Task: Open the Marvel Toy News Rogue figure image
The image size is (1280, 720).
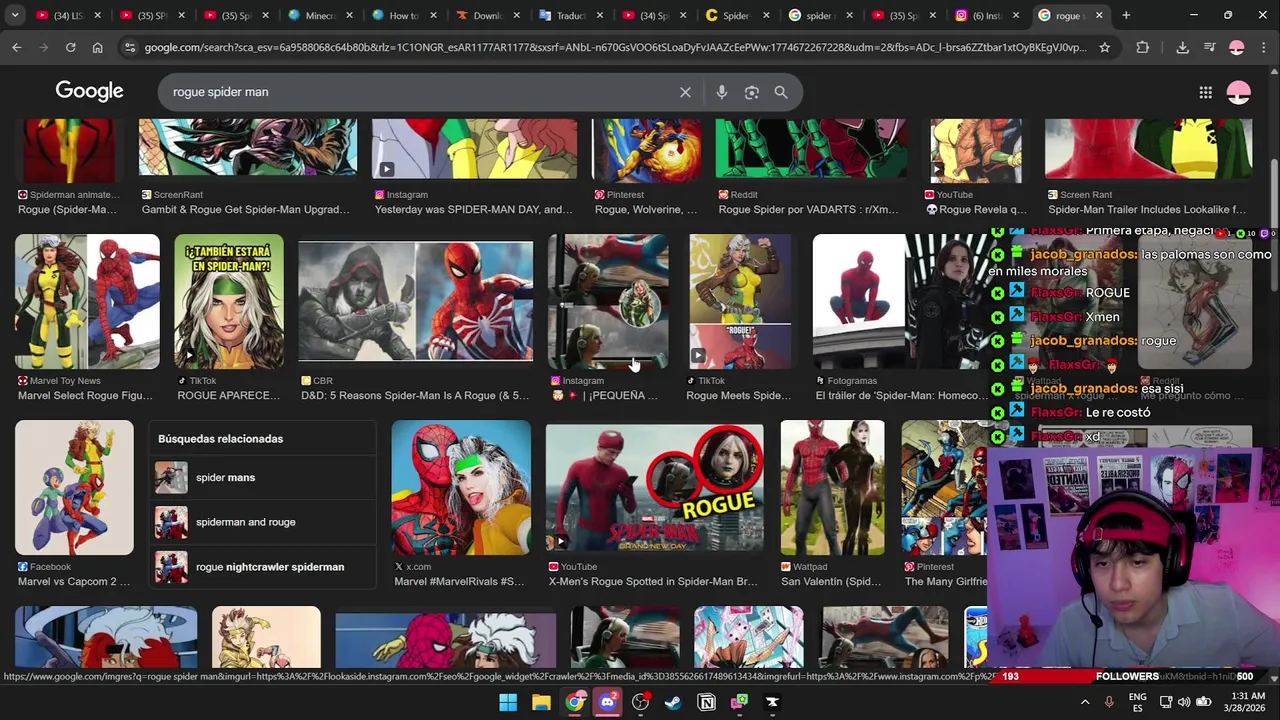Action: click(87, 301)
